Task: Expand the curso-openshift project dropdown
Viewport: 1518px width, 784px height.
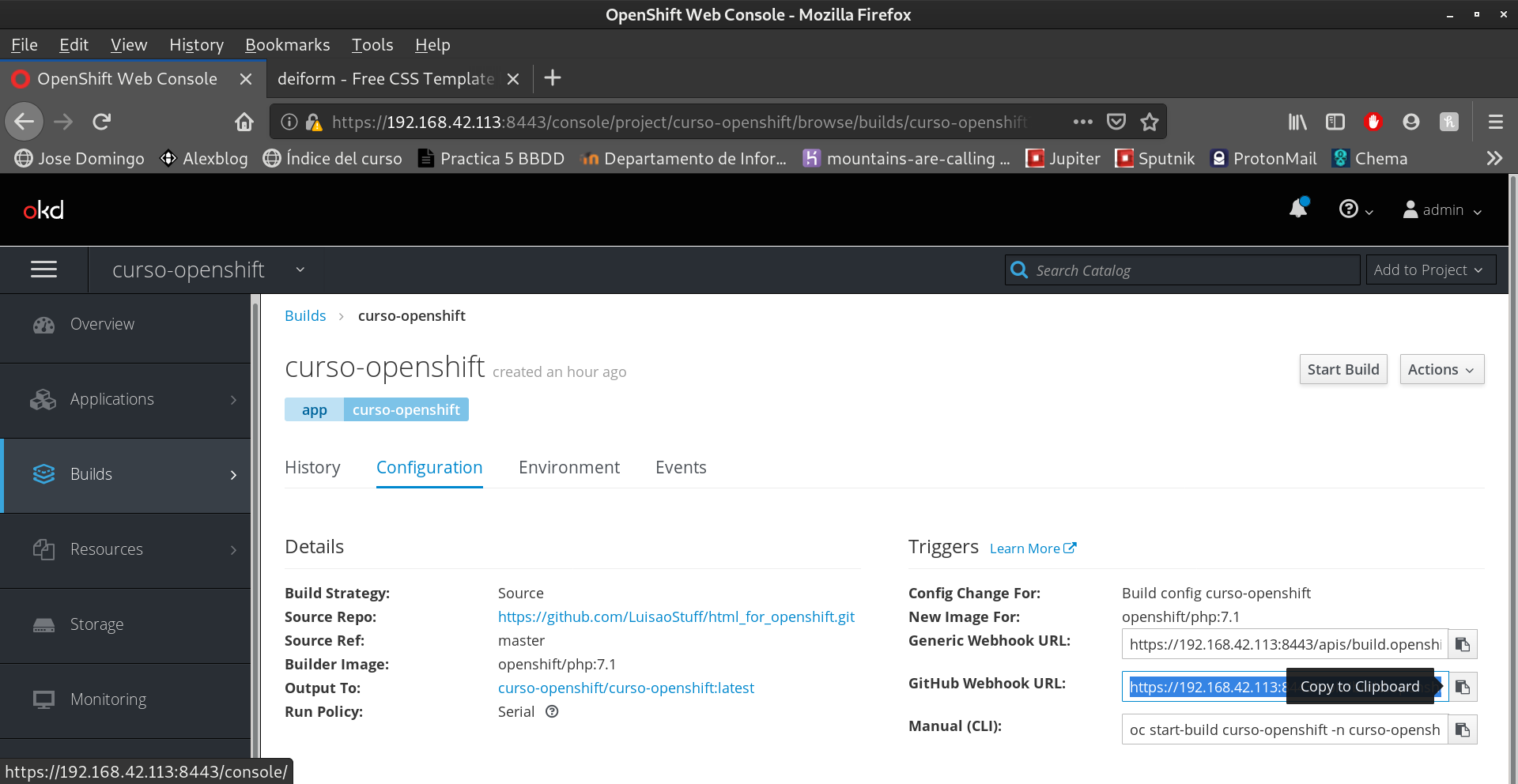Action: (300, 270)
